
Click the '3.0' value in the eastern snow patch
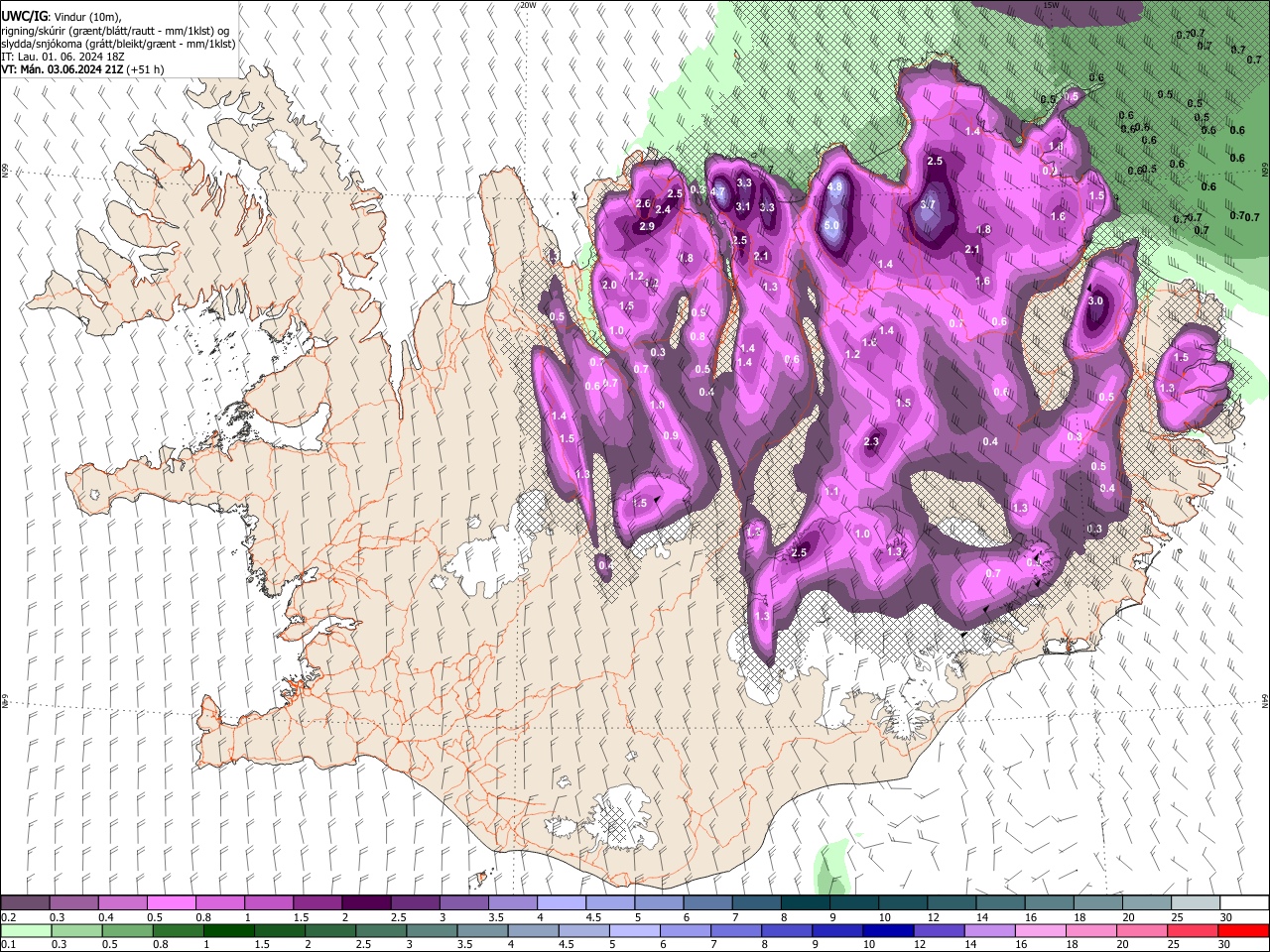[x=1095, y=300]
